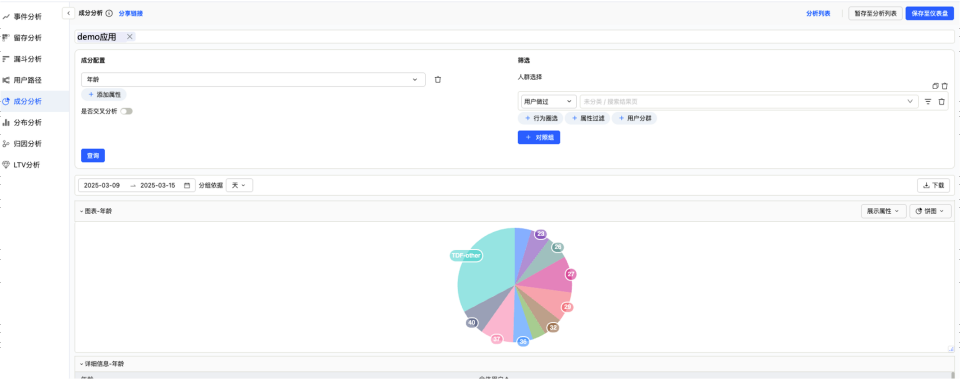
Task: Click the event search input field
Action: [x=749, y=102]
